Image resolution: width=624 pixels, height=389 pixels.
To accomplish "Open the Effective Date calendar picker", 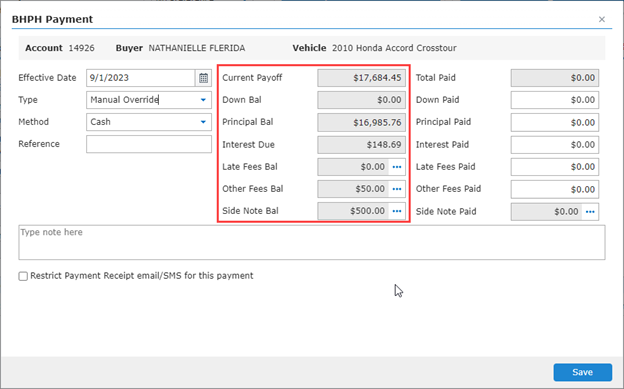I will (x=203, y=78).
